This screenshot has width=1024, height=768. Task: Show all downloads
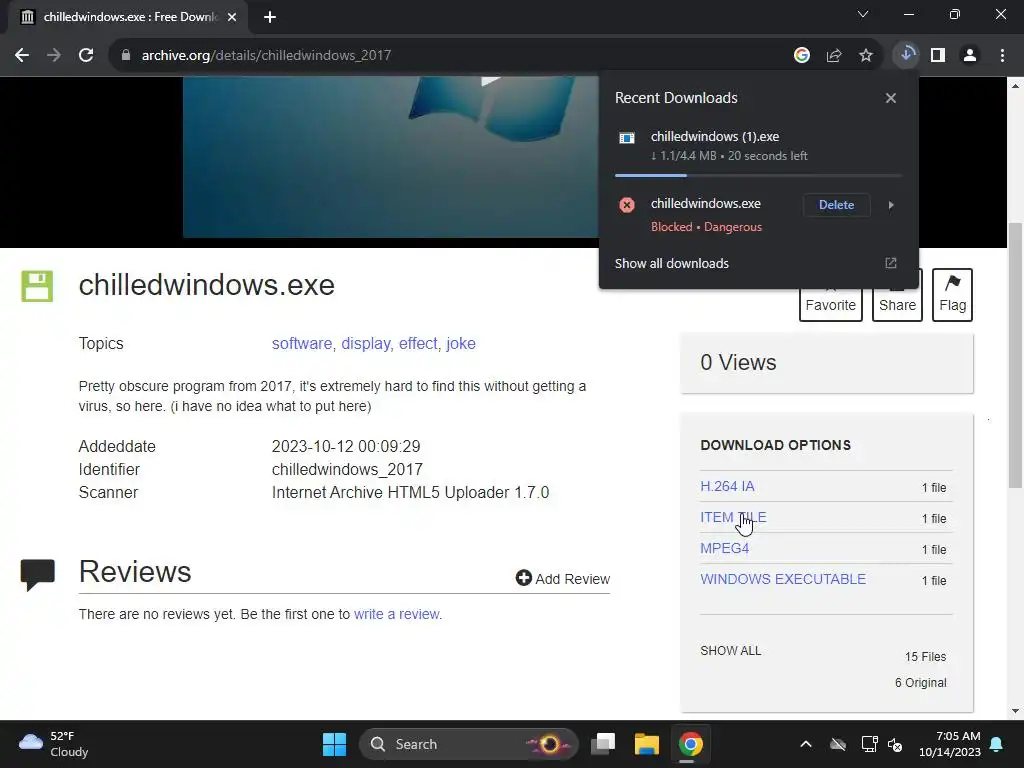point(671,263)
